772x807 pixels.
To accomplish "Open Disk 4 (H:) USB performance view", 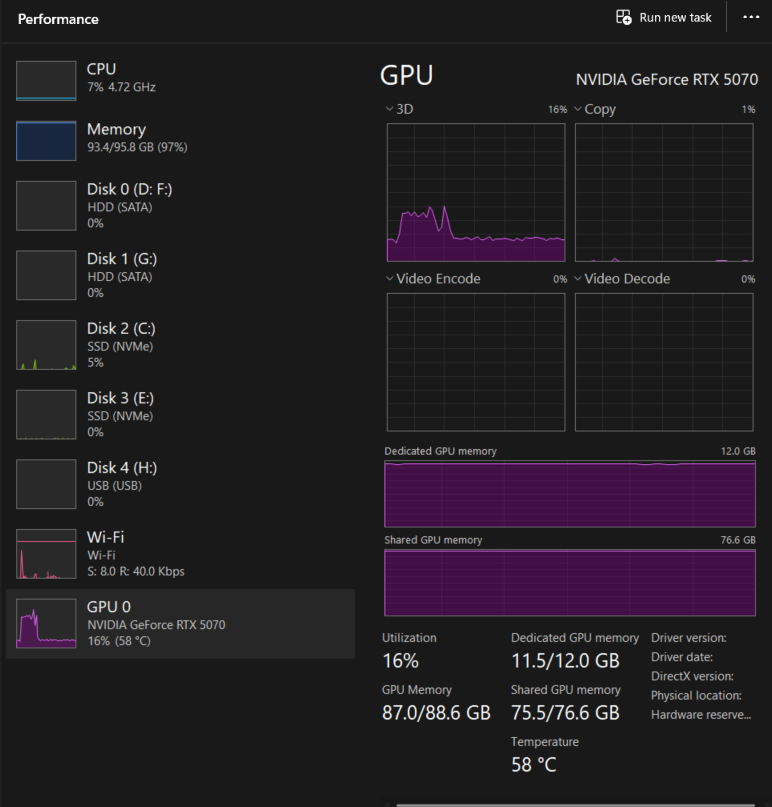I will coord(180,484).
